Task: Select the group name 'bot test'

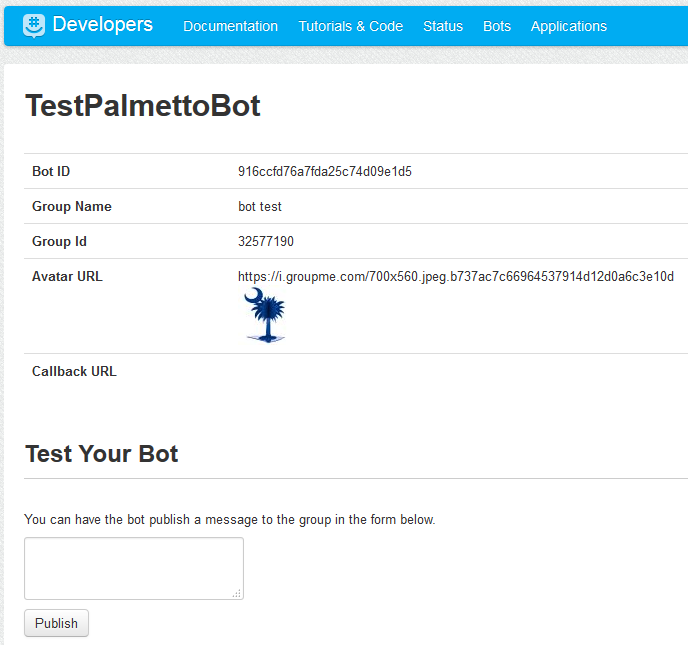Action: pyautogui.click(x=260, y=206)
